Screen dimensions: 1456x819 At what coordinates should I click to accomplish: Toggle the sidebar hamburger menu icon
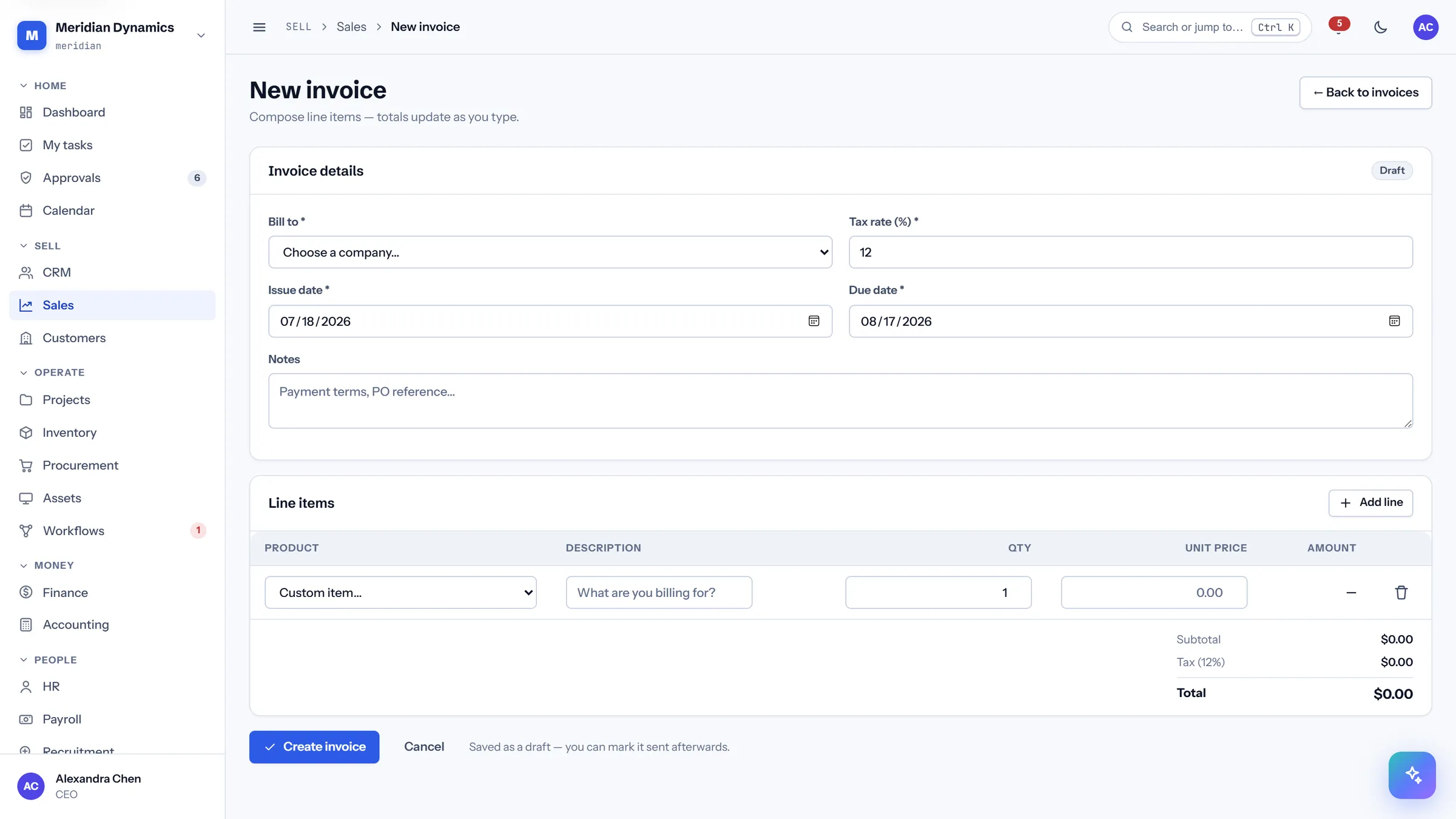click(x=259, y=27)
